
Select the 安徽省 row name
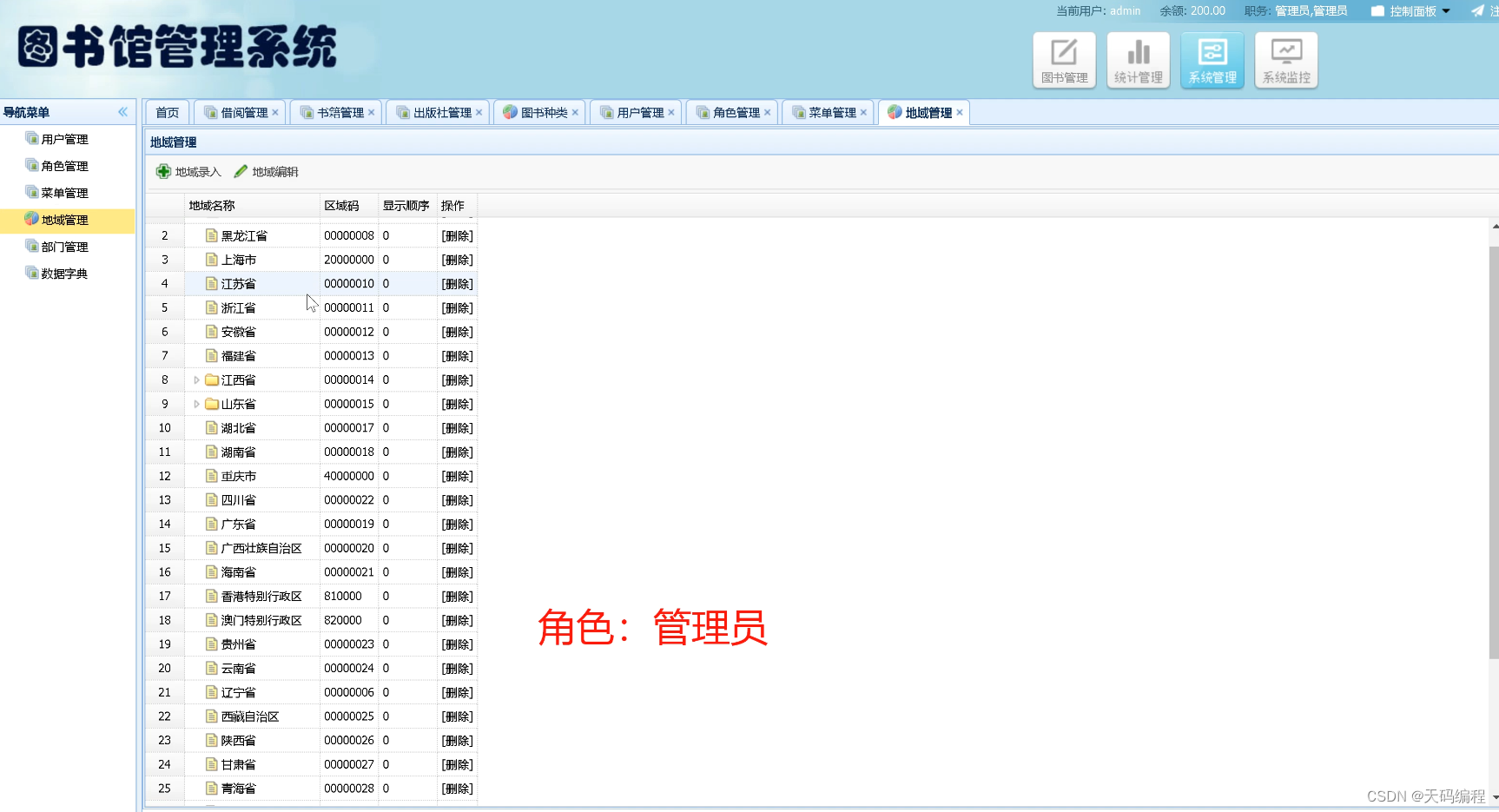point(238,332)
